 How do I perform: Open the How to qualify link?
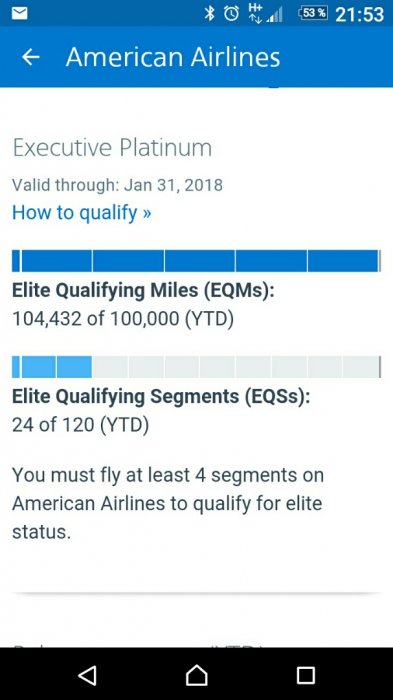(x=82, y=212)
